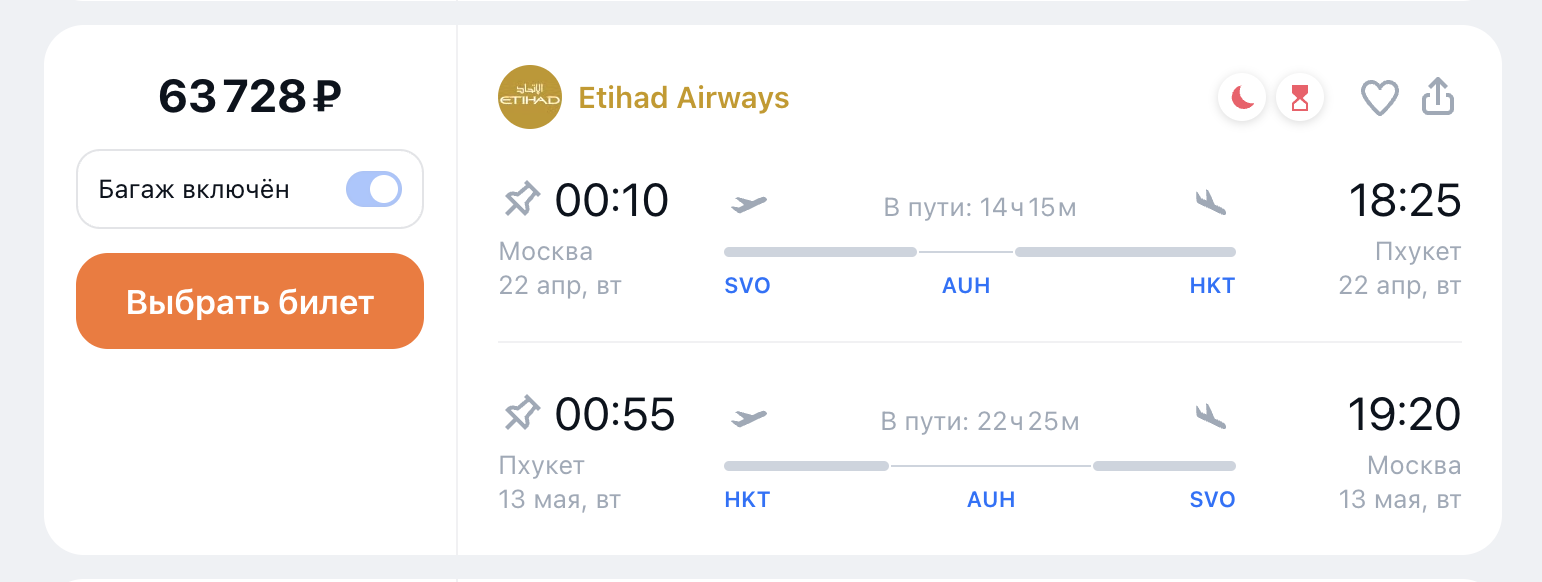This screenshot has width=1542, height=582.
Task: Add ticket to favorites with heart icon
Action: tap(1379, 98)
